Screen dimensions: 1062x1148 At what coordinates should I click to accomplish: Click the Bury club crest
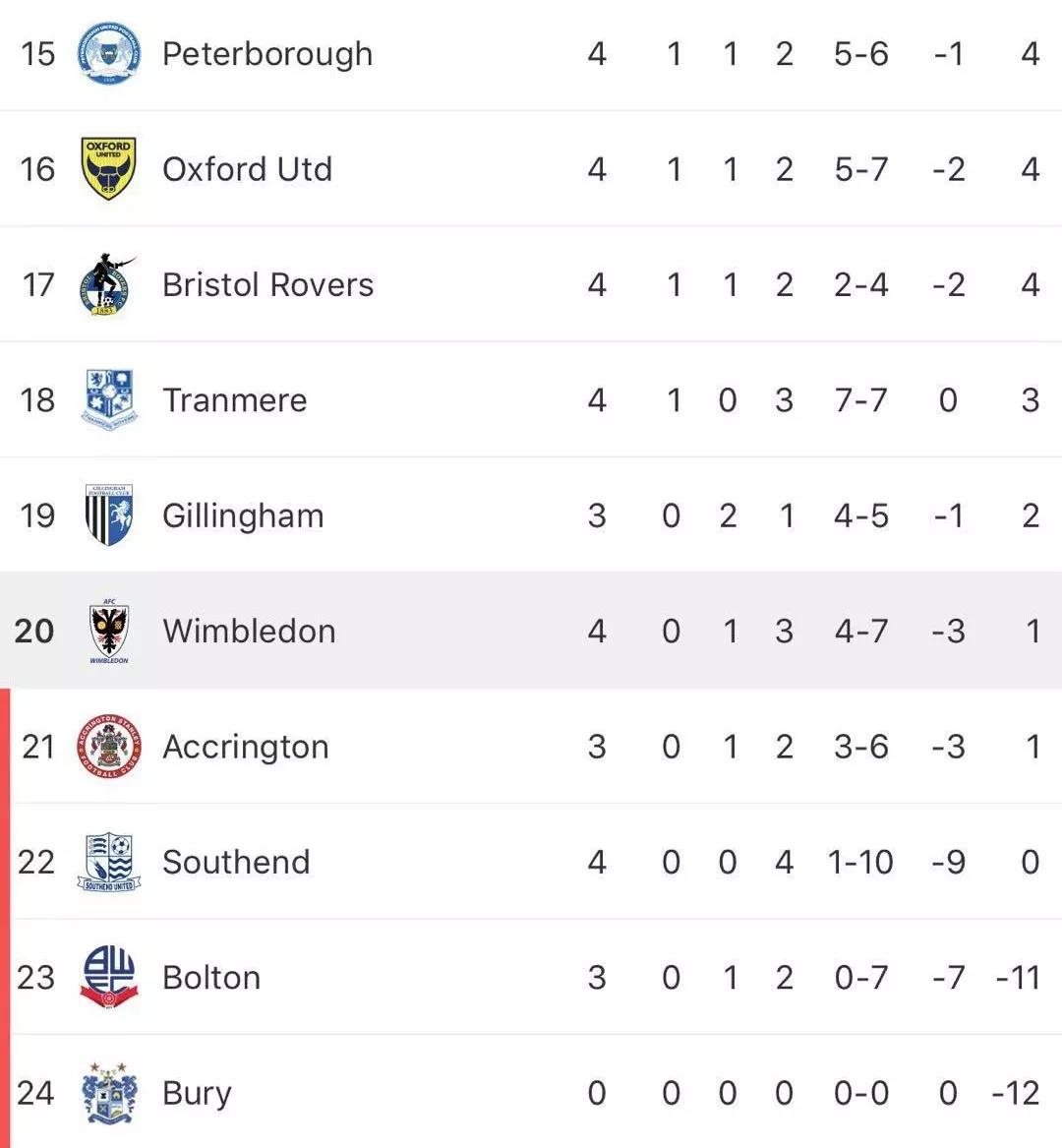point(108,1092)
